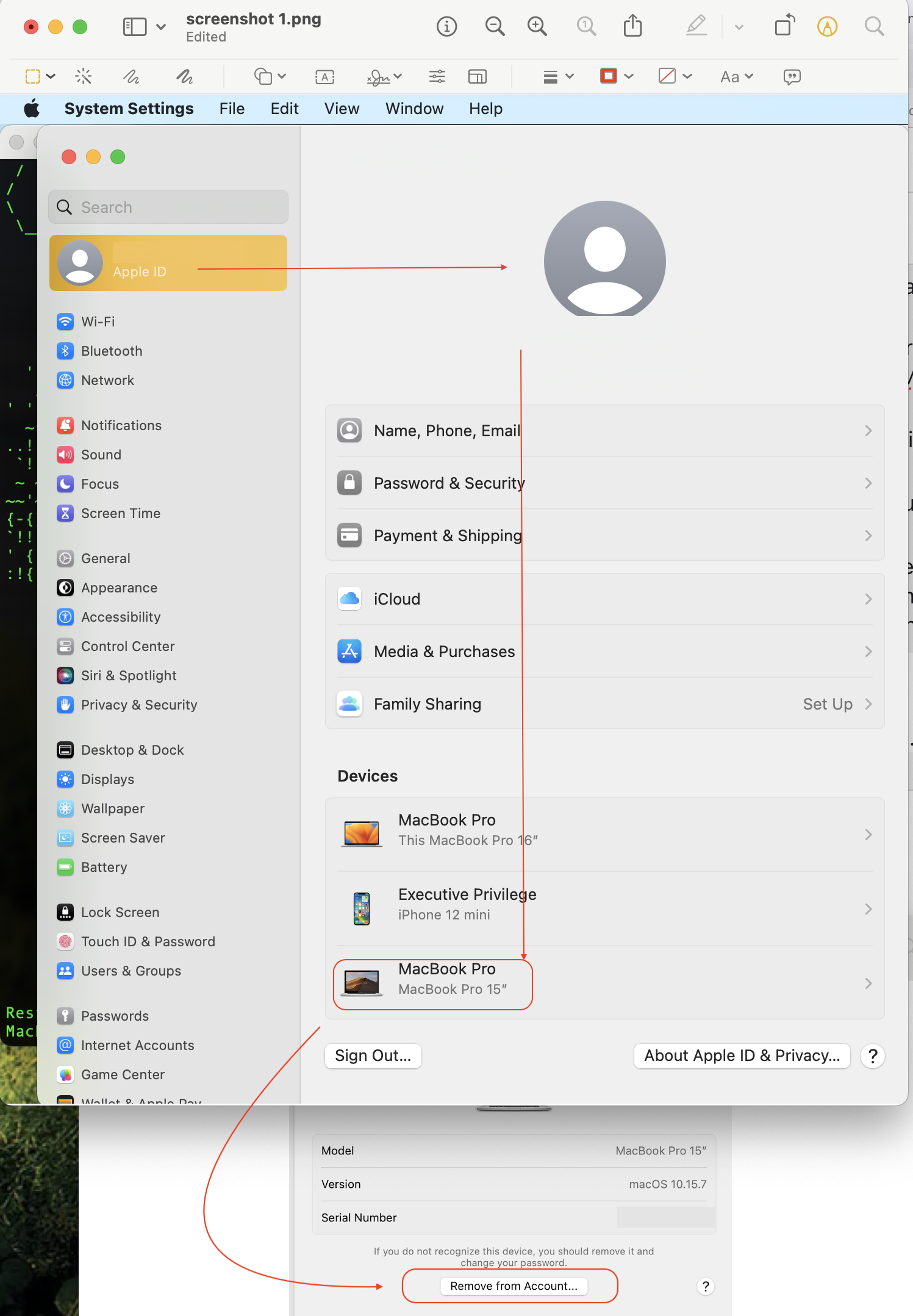The height and width of the screenshot is (1316, 913).
Task: Click the Sign Out button
Action: [373, 1055]
